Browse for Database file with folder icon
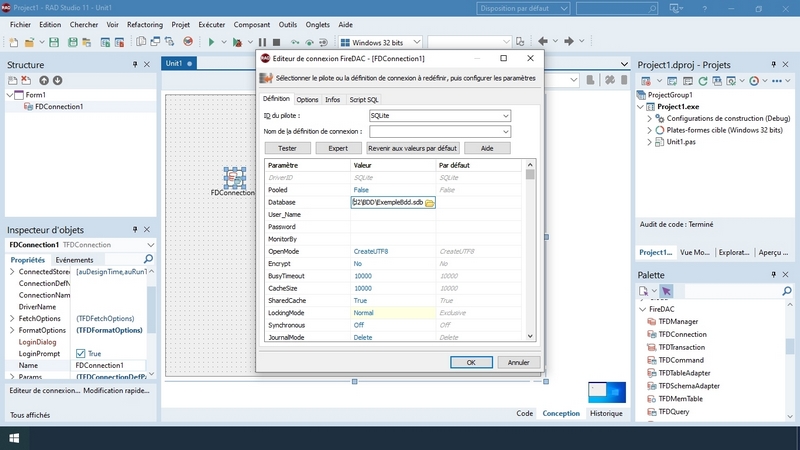The width and height of the screenshot is (800, 450). 429,203
